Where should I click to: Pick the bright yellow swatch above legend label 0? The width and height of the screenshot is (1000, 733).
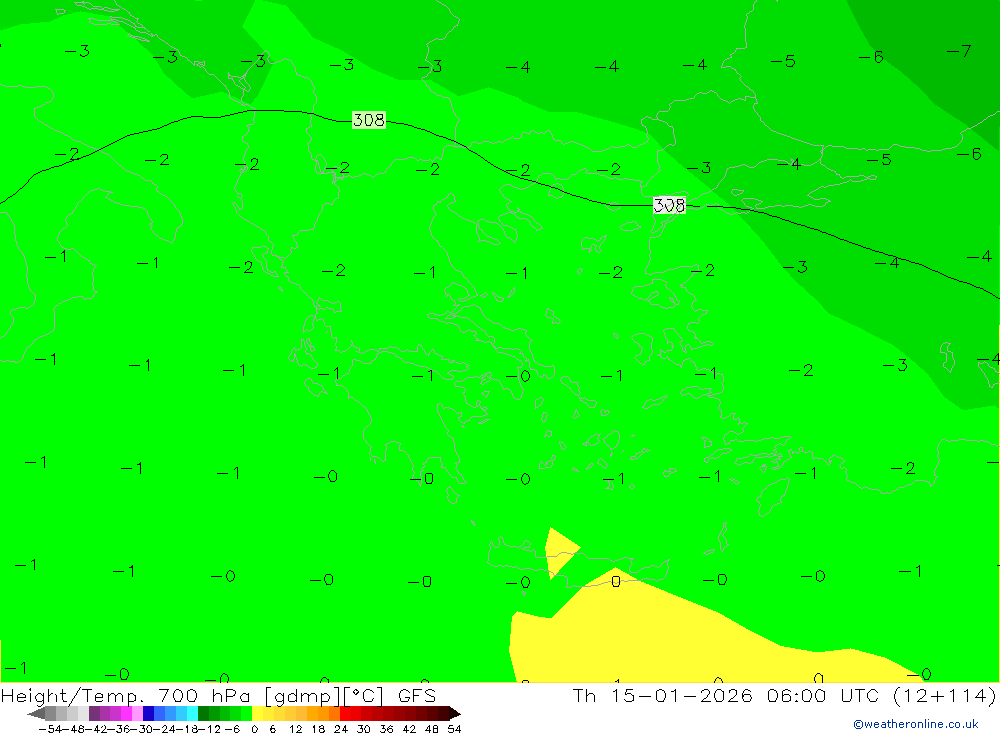pos(258,713)
